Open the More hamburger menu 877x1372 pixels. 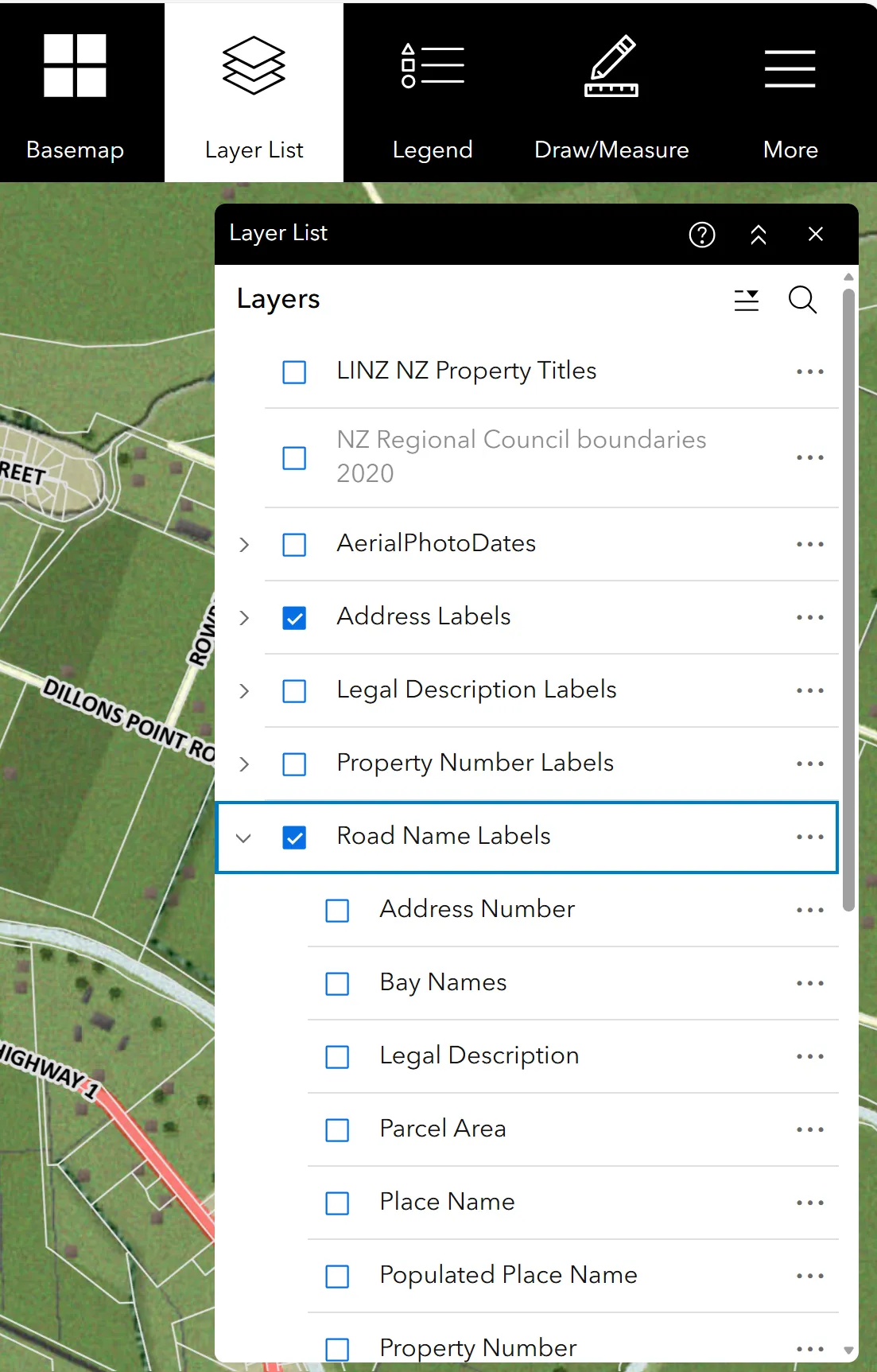click(x=790, y=68)
